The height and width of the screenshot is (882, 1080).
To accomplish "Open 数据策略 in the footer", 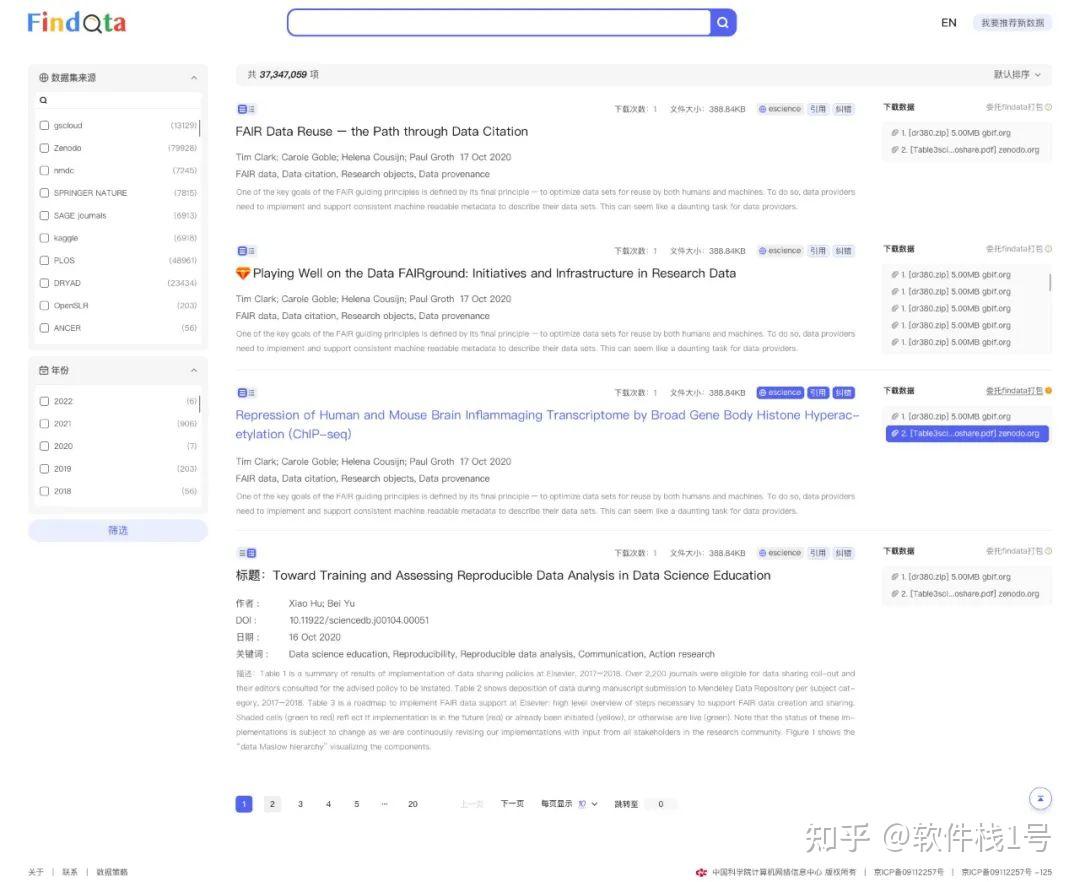I will pyautogui.click(x=111, y=871).
